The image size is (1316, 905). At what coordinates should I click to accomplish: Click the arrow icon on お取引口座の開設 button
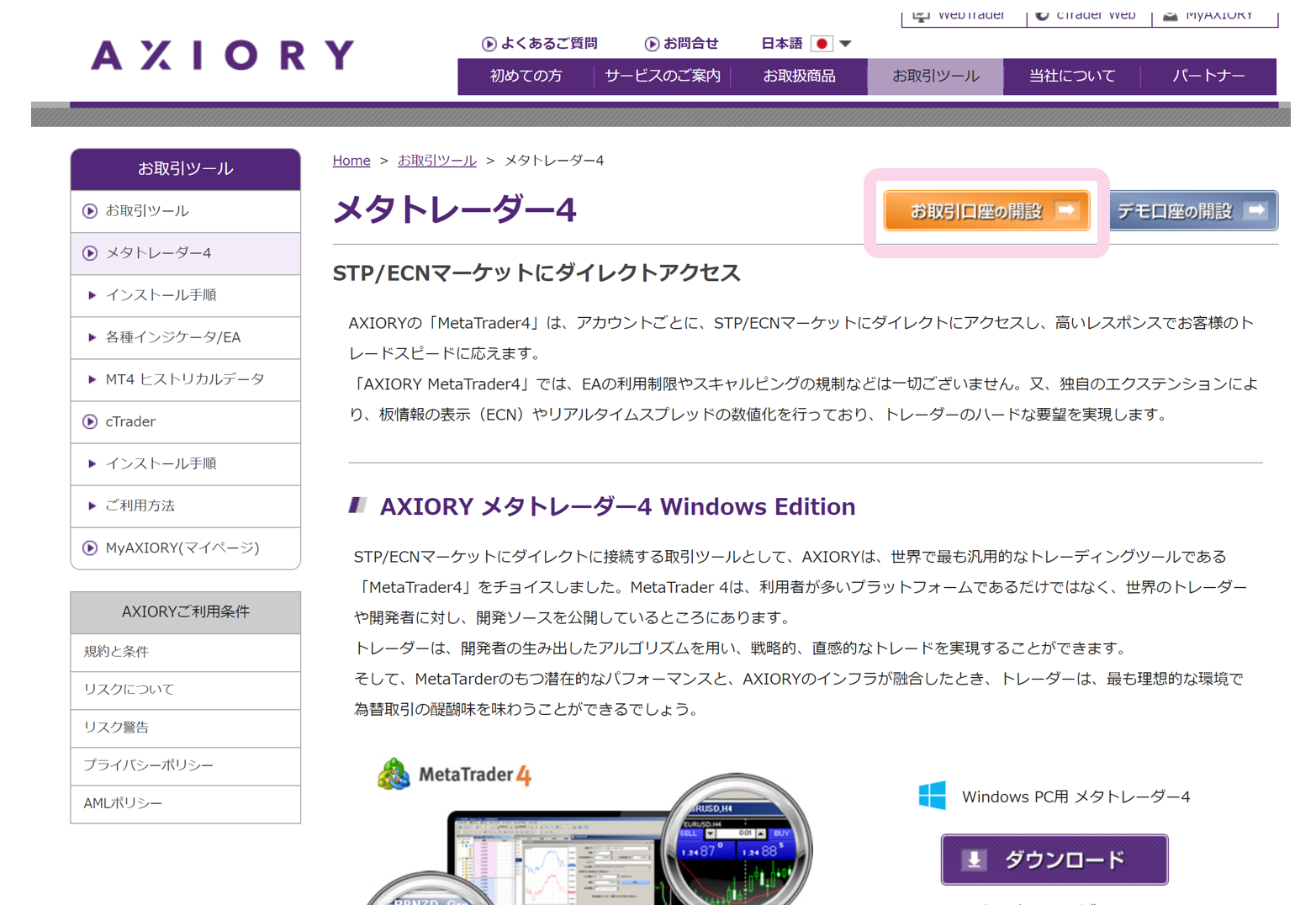point(1066,210)
